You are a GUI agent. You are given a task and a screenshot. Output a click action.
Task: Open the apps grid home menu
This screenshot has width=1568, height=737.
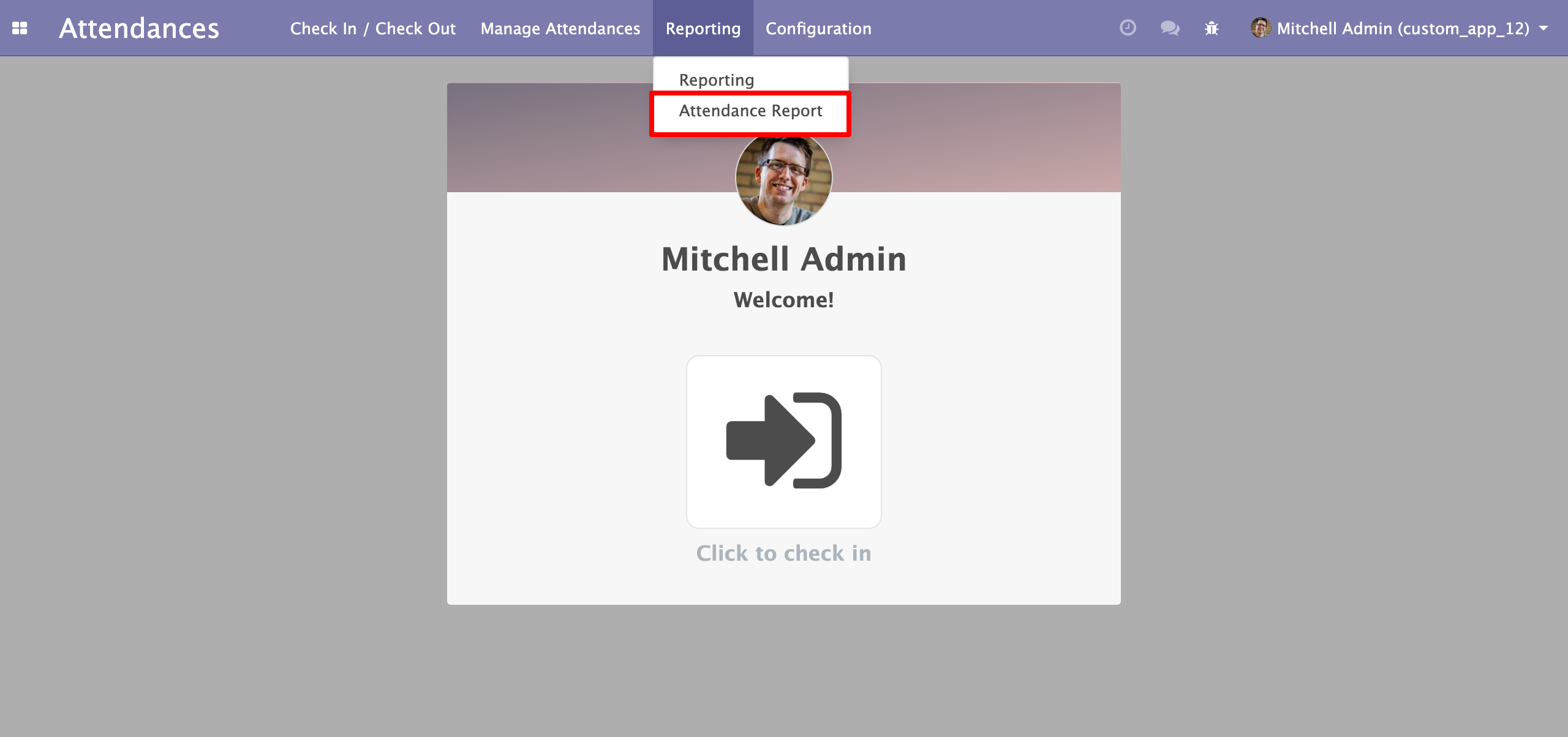pos(20,28)
